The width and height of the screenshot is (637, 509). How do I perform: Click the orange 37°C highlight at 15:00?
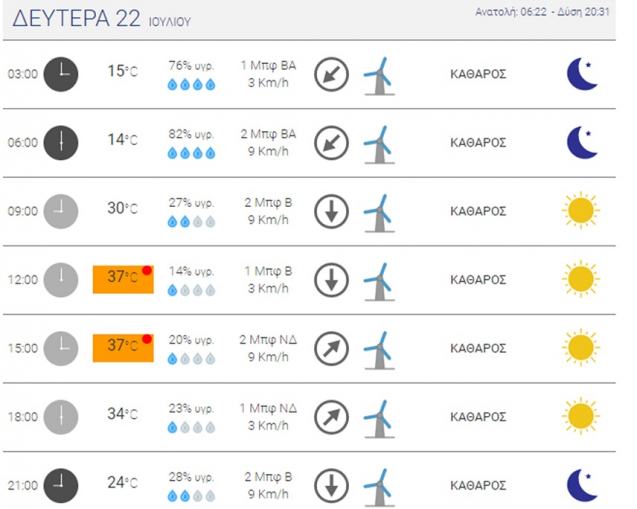pos(123,348)
